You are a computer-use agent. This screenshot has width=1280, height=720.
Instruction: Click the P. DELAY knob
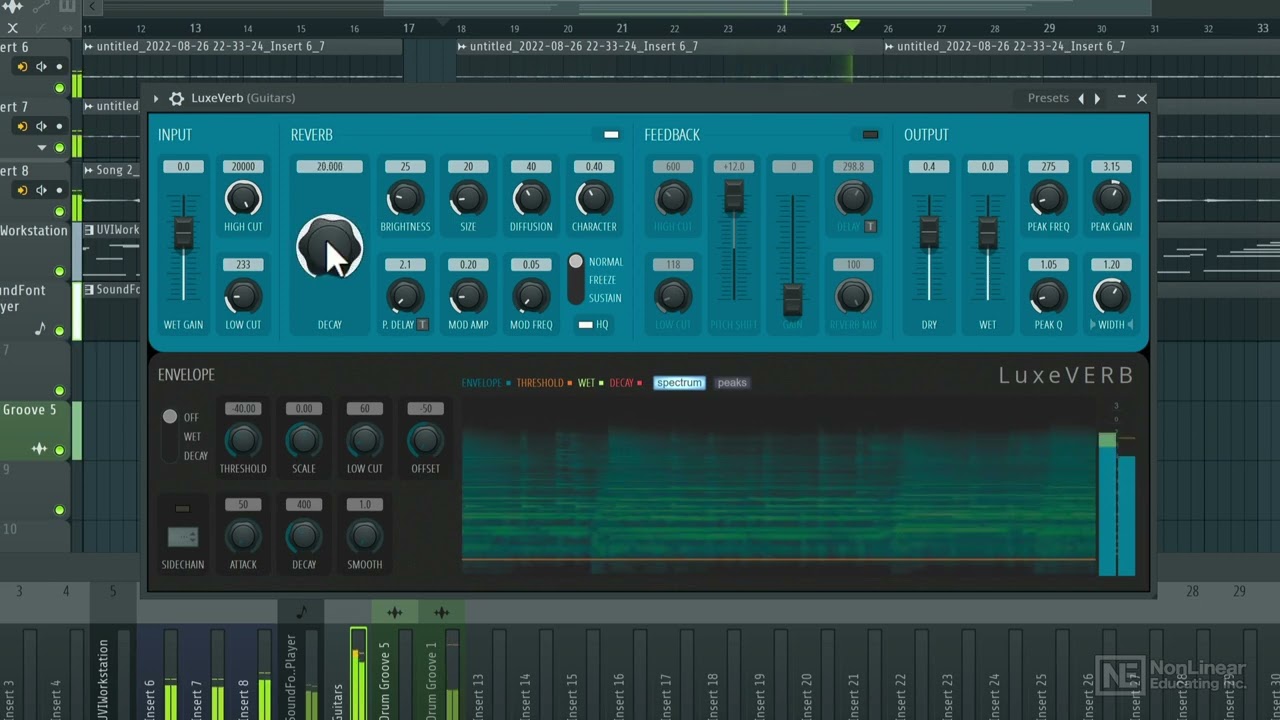click(x=405, y=296)
